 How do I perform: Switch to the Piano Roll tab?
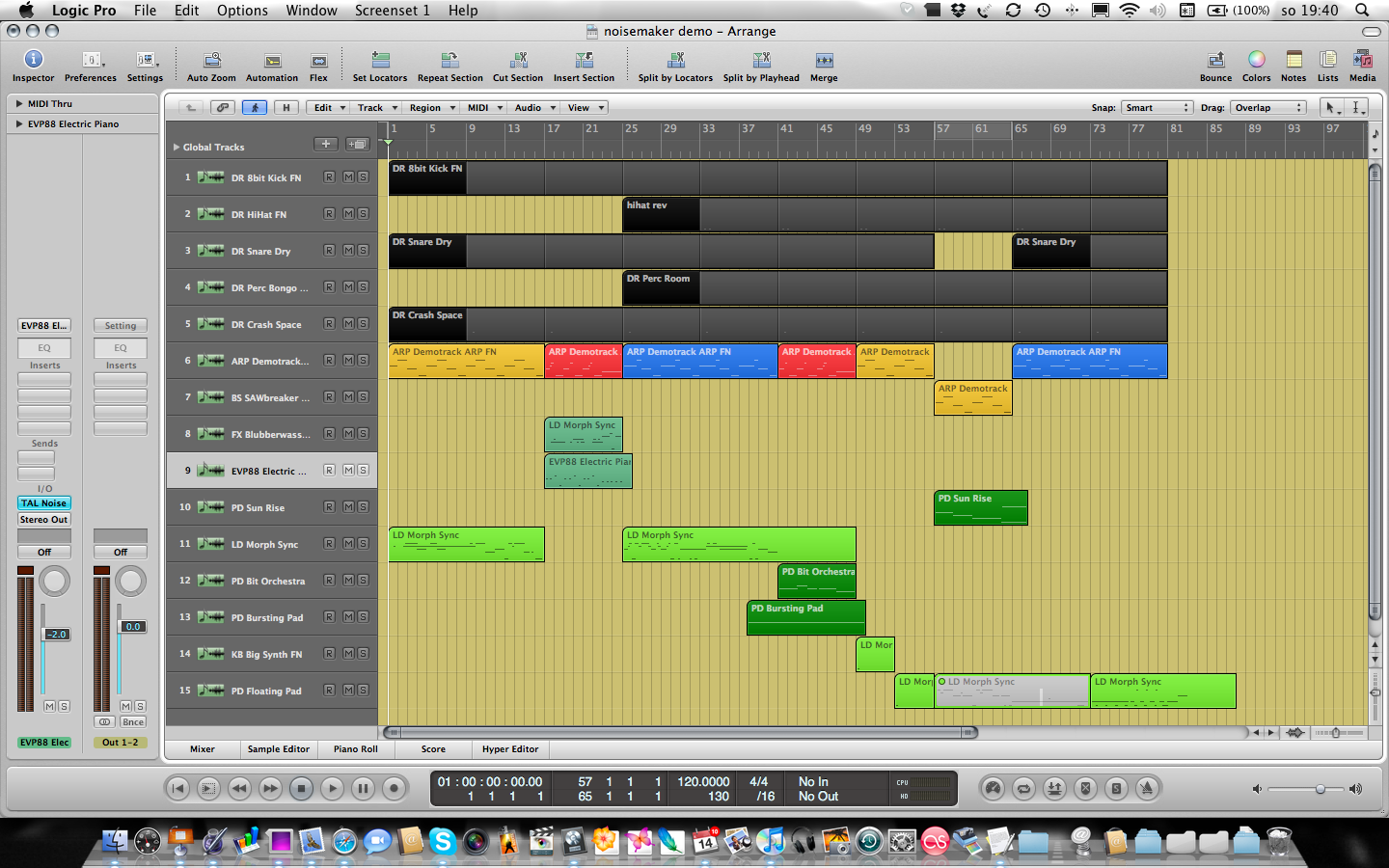click(x=355, y=749)
